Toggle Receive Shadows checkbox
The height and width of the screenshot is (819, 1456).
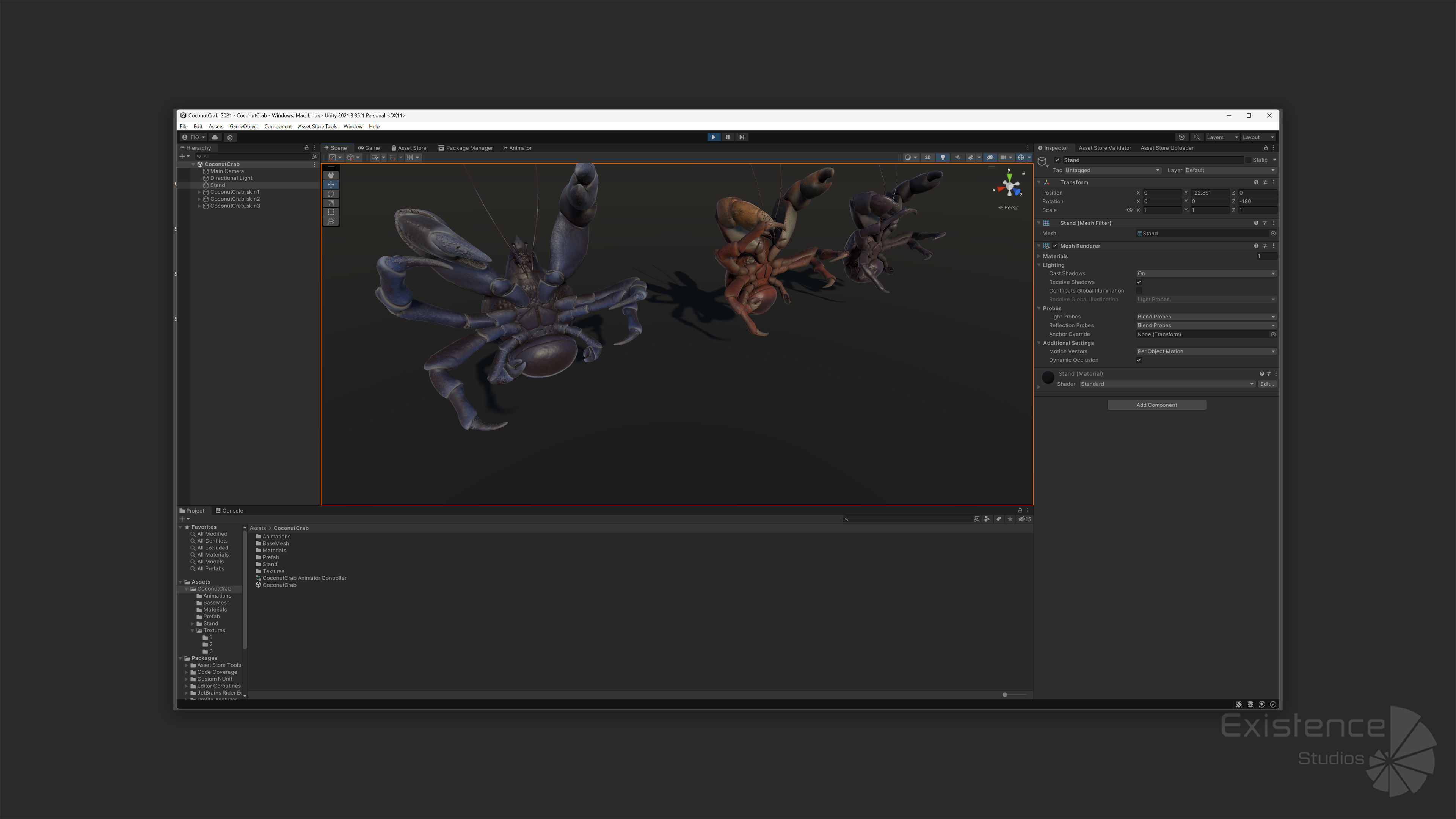(x=1139, y=282)
